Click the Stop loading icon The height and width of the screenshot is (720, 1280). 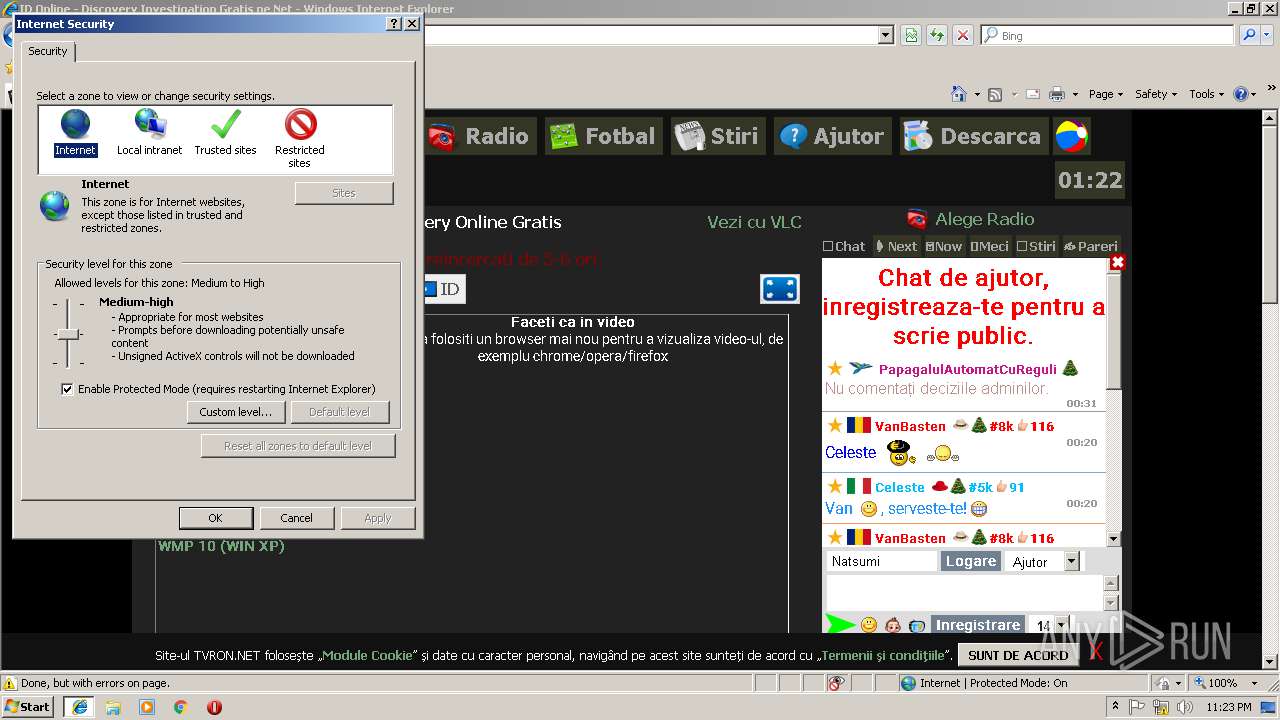(963, 35)
